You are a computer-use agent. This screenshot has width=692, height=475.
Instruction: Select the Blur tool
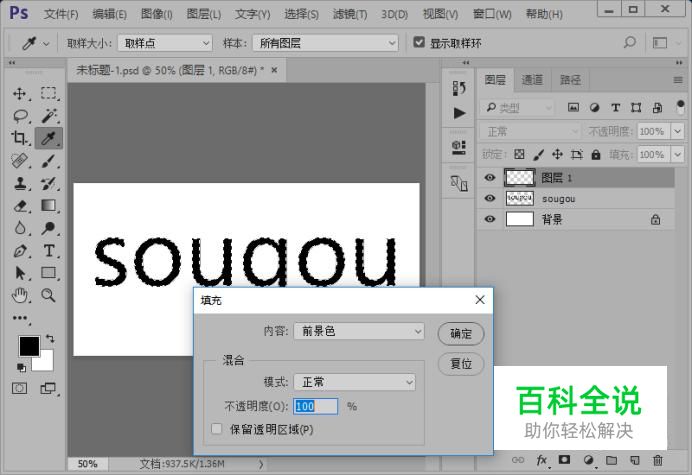(x=20, y=228)
